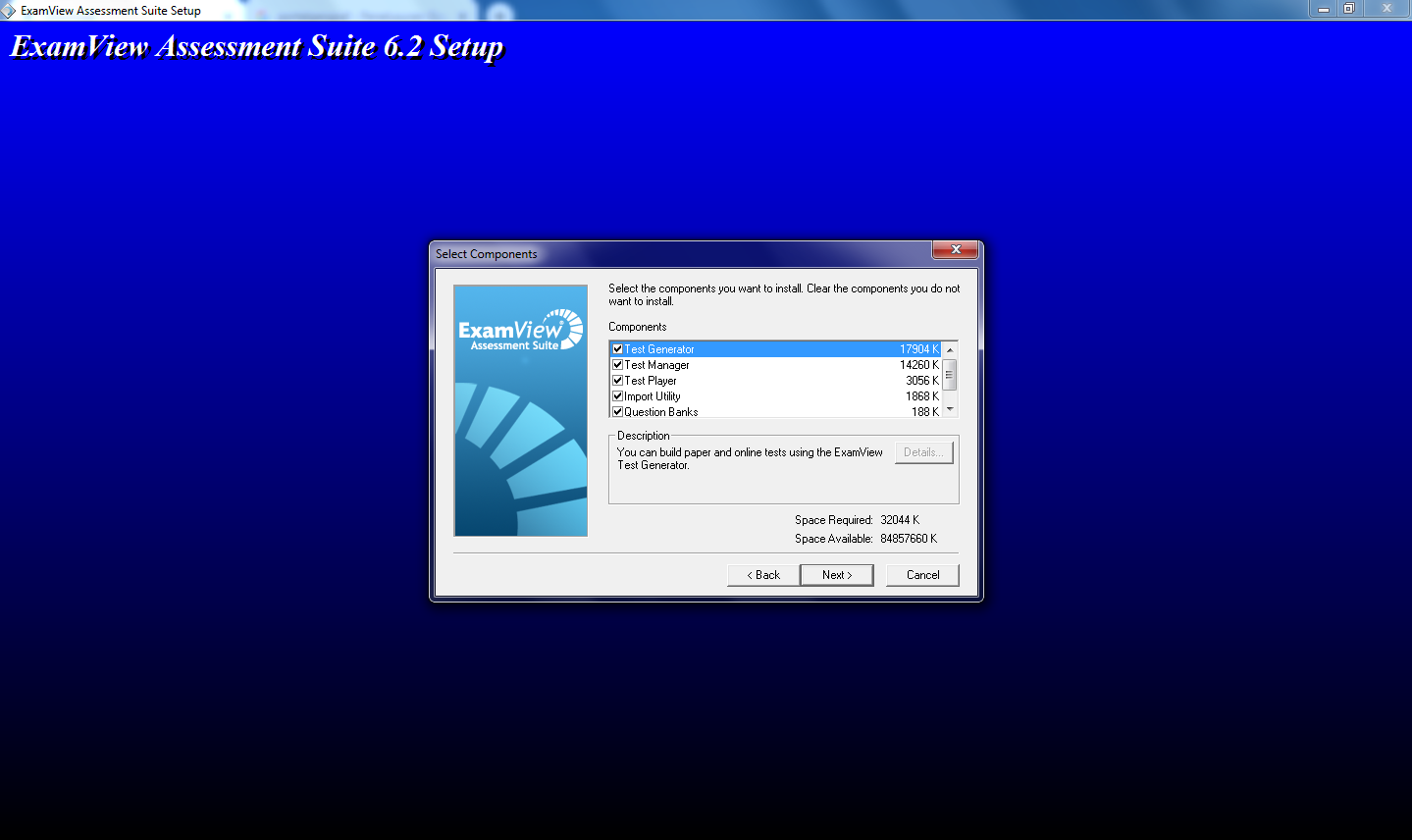Uncheck the Test Manager checkbox
The height and width of the screenshot is (840, 1412).
[617, 365]
